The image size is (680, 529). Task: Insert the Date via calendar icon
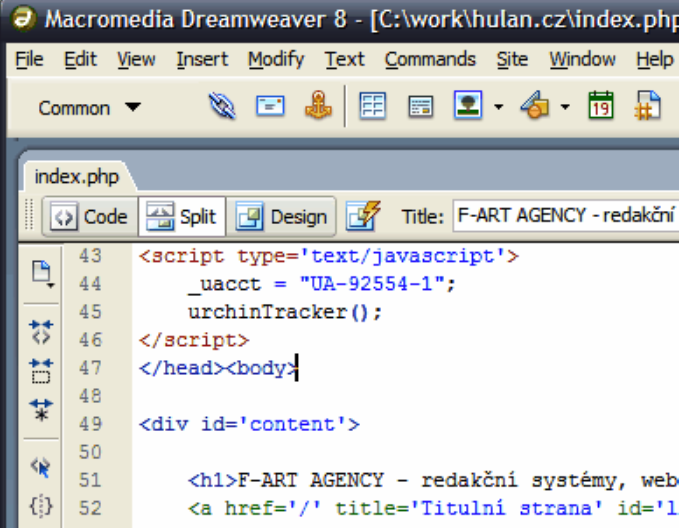[x=601, y=105]
